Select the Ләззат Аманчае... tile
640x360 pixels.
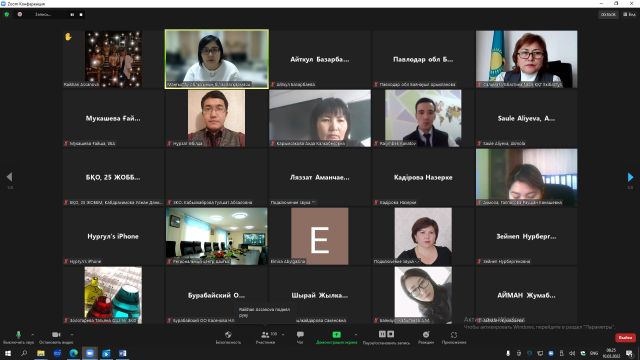click(320, 177)
